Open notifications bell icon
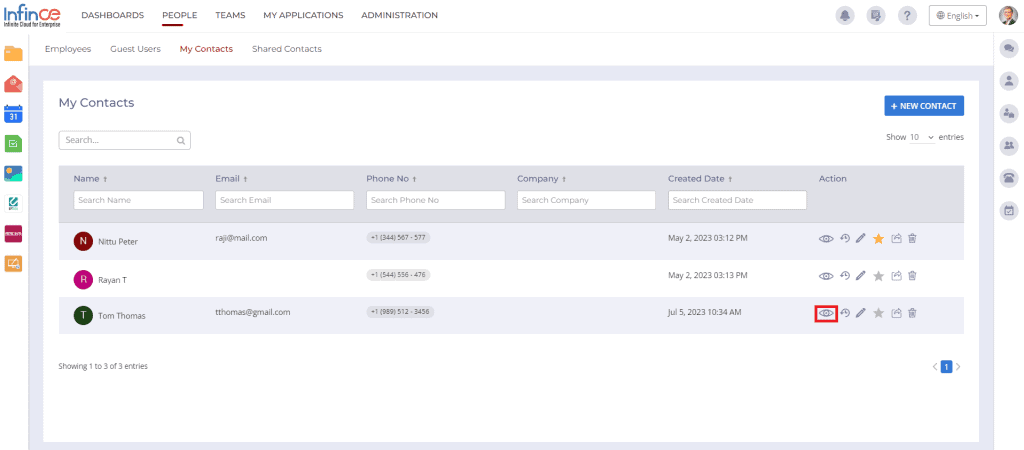This screenshot has width=1024, height=450. 845,16
